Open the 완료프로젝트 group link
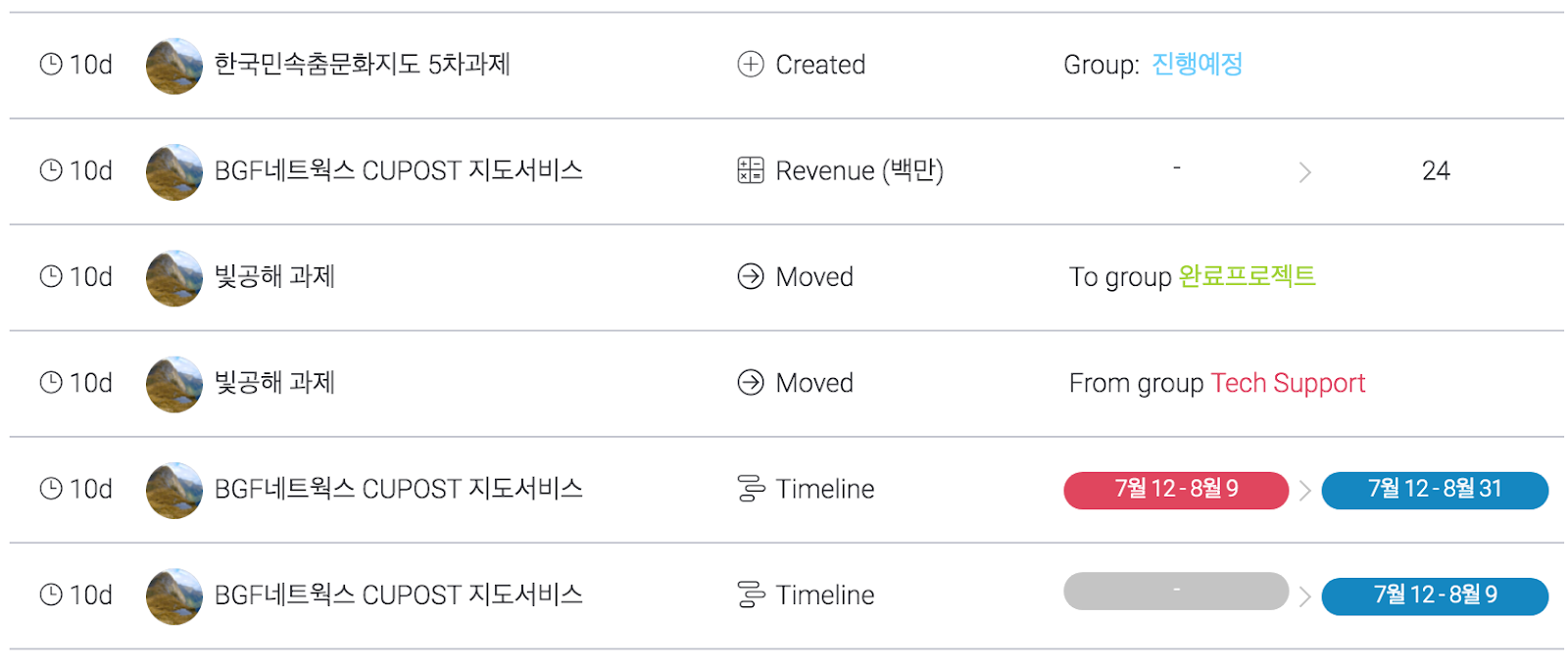This screenshot has height=665, width=1568. click(1247, 276)
